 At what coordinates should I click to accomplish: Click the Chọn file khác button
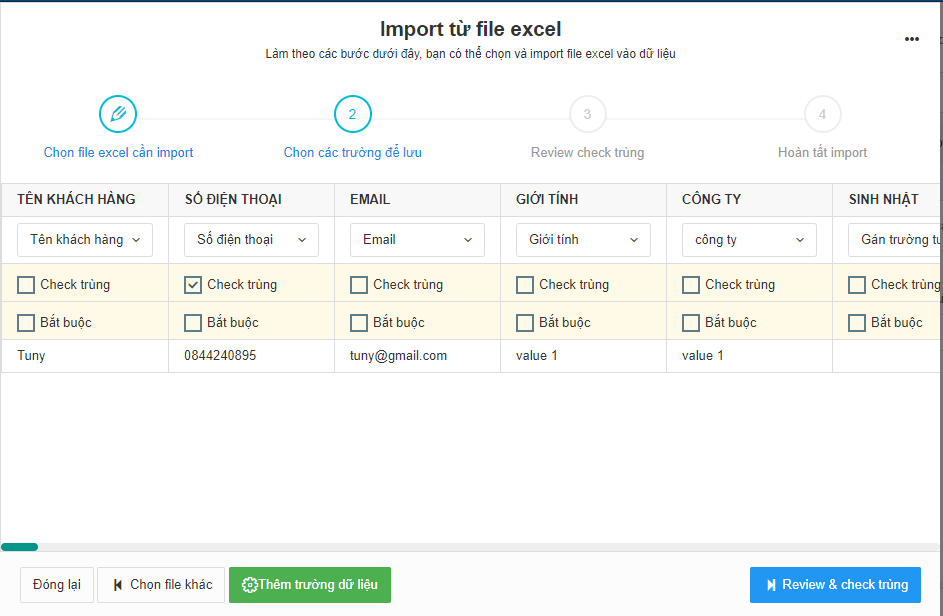click(x=161, y=585)
